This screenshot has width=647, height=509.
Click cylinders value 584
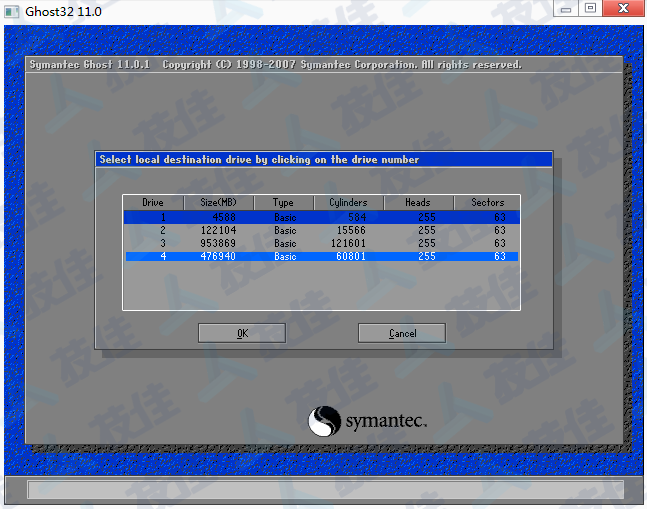point(357,217)
